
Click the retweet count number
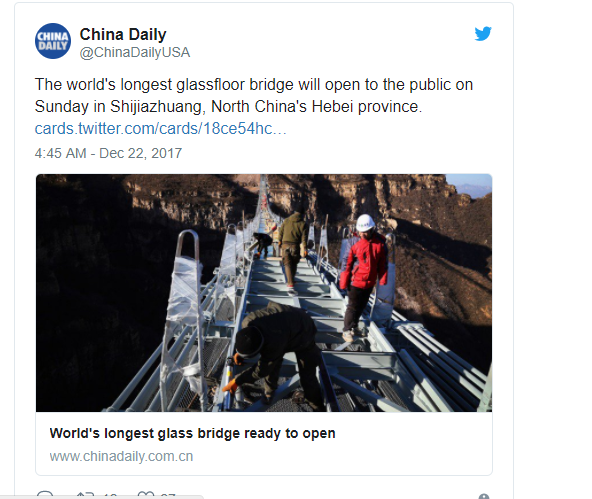pos(110,496)
